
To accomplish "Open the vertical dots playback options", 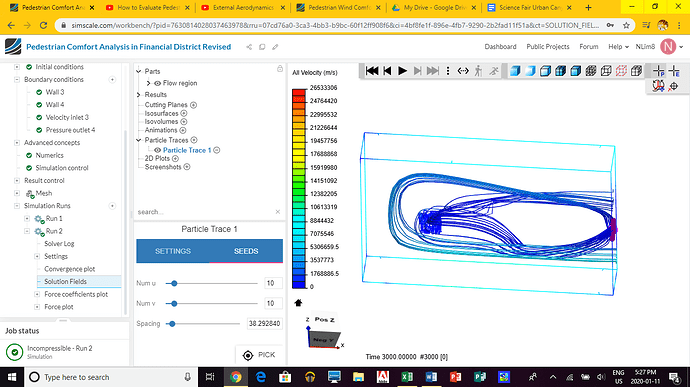I will pyautogui.click(x=448, y=71).
